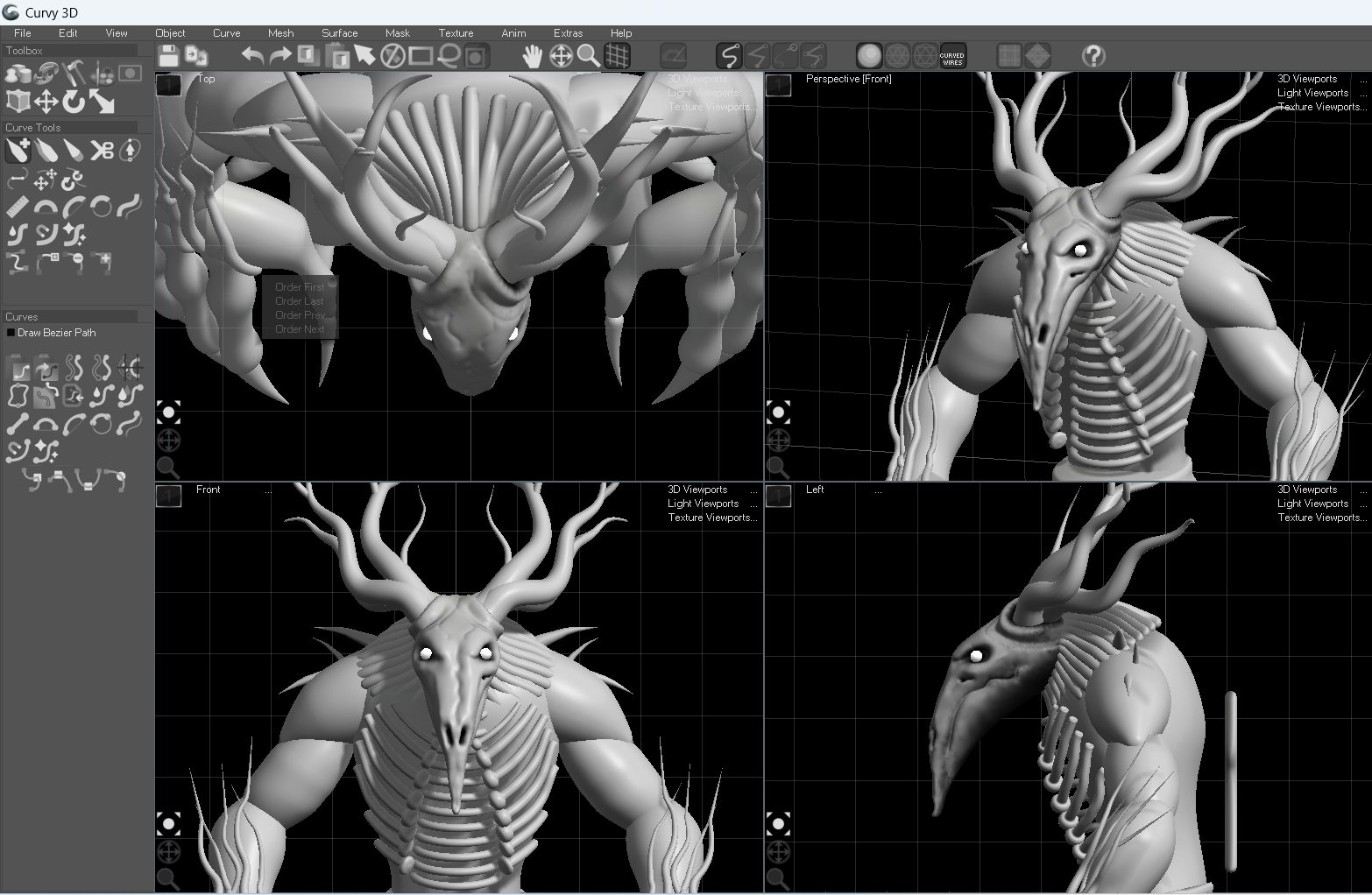Open the Extras menu
This screenshot has width=1372, height=895.
(x=568, y=33)
